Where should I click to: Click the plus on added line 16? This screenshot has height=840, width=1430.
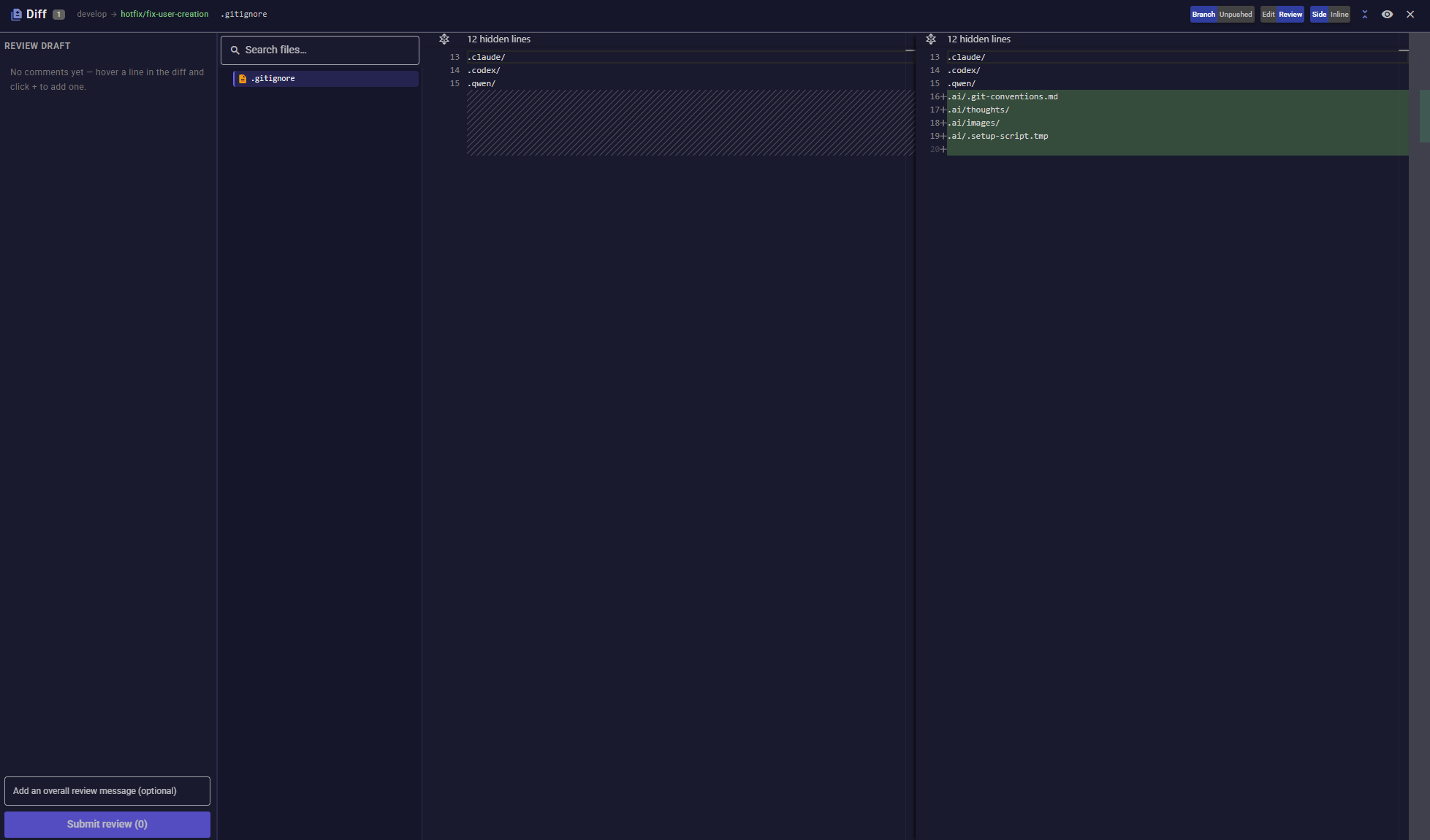pyautogui.click(x=943, y=97)
